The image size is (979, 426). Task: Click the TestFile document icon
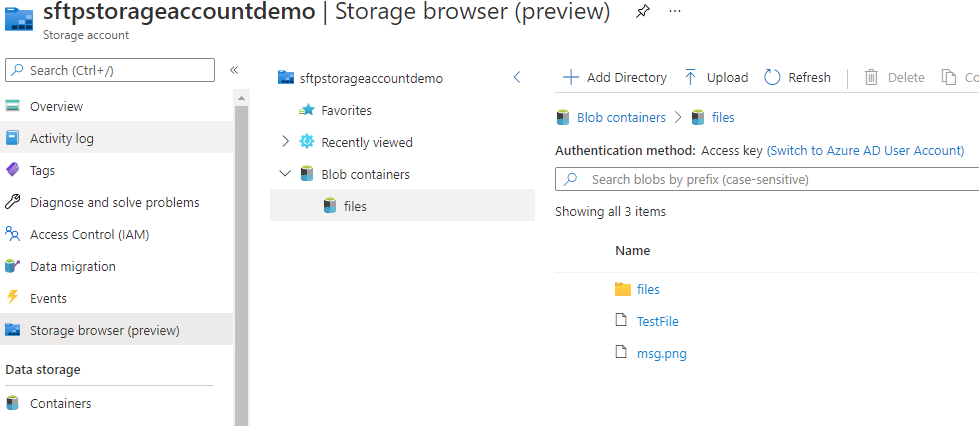click(x=621, y=321)
